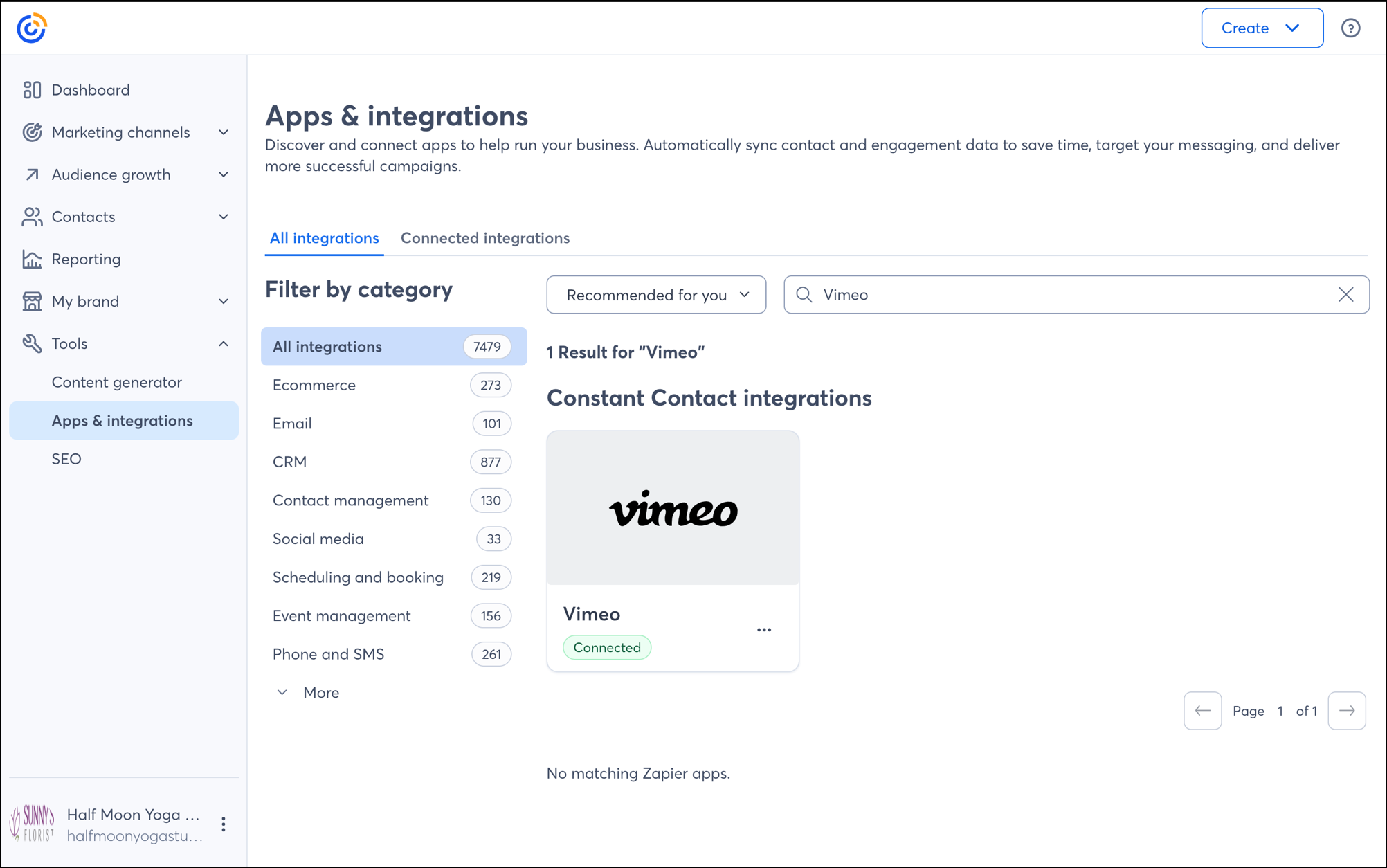Image resolution: width=1387 pixels, height=868 pixels.
Task: Collapse the Tools section chevron
Action: click(x=224, y=343)
